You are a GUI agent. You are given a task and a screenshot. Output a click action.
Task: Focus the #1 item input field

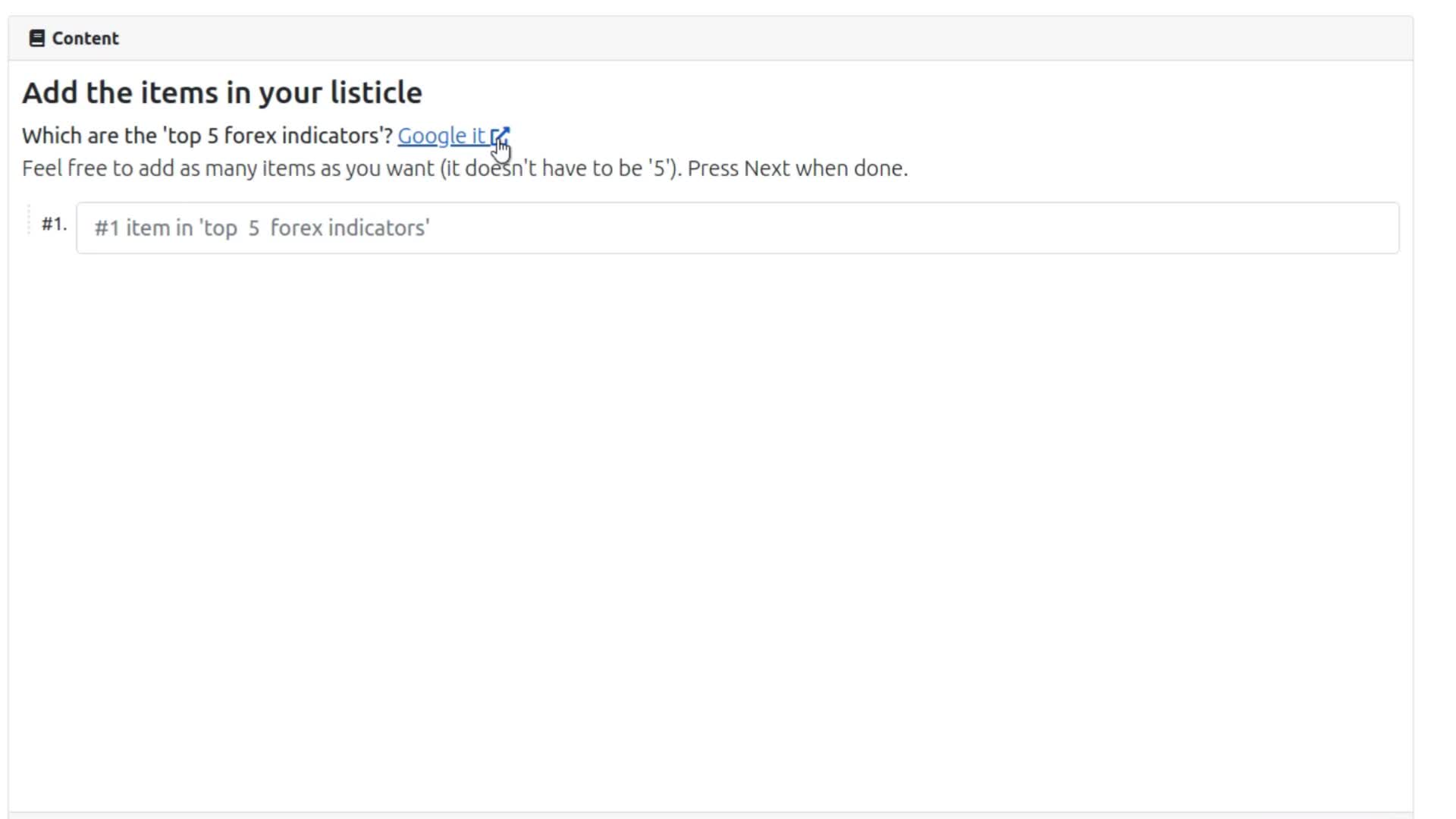(x=737, y=228)
